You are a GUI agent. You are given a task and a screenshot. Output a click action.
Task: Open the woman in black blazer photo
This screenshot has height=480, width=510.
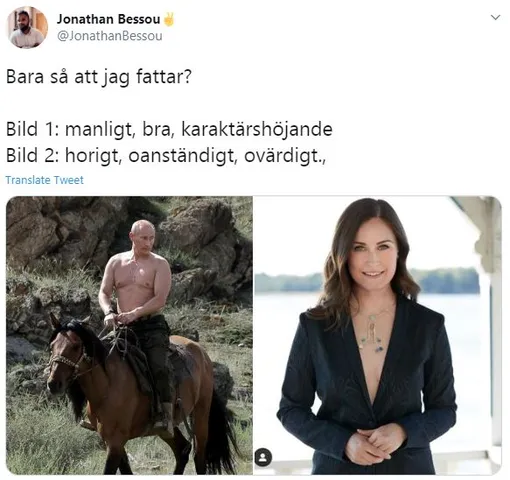[x=378, y=335]
